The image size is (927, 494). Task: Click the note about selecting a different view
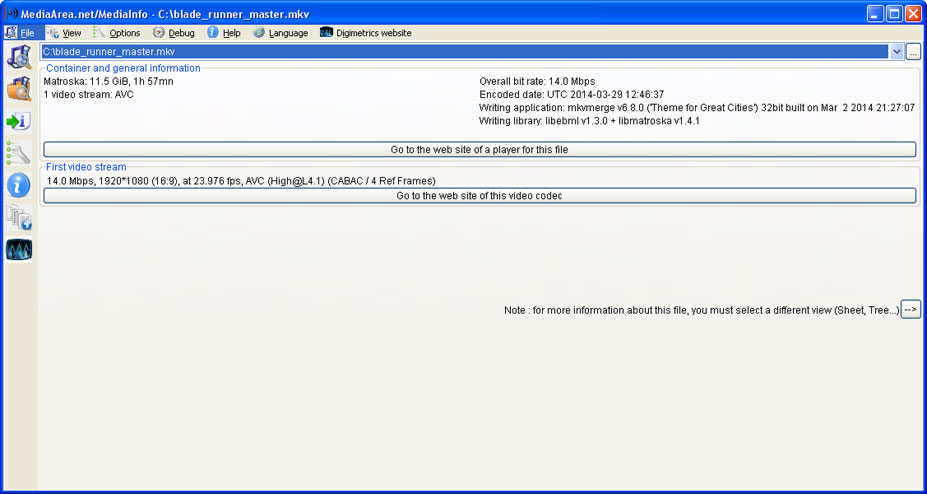tap(702, 310)
